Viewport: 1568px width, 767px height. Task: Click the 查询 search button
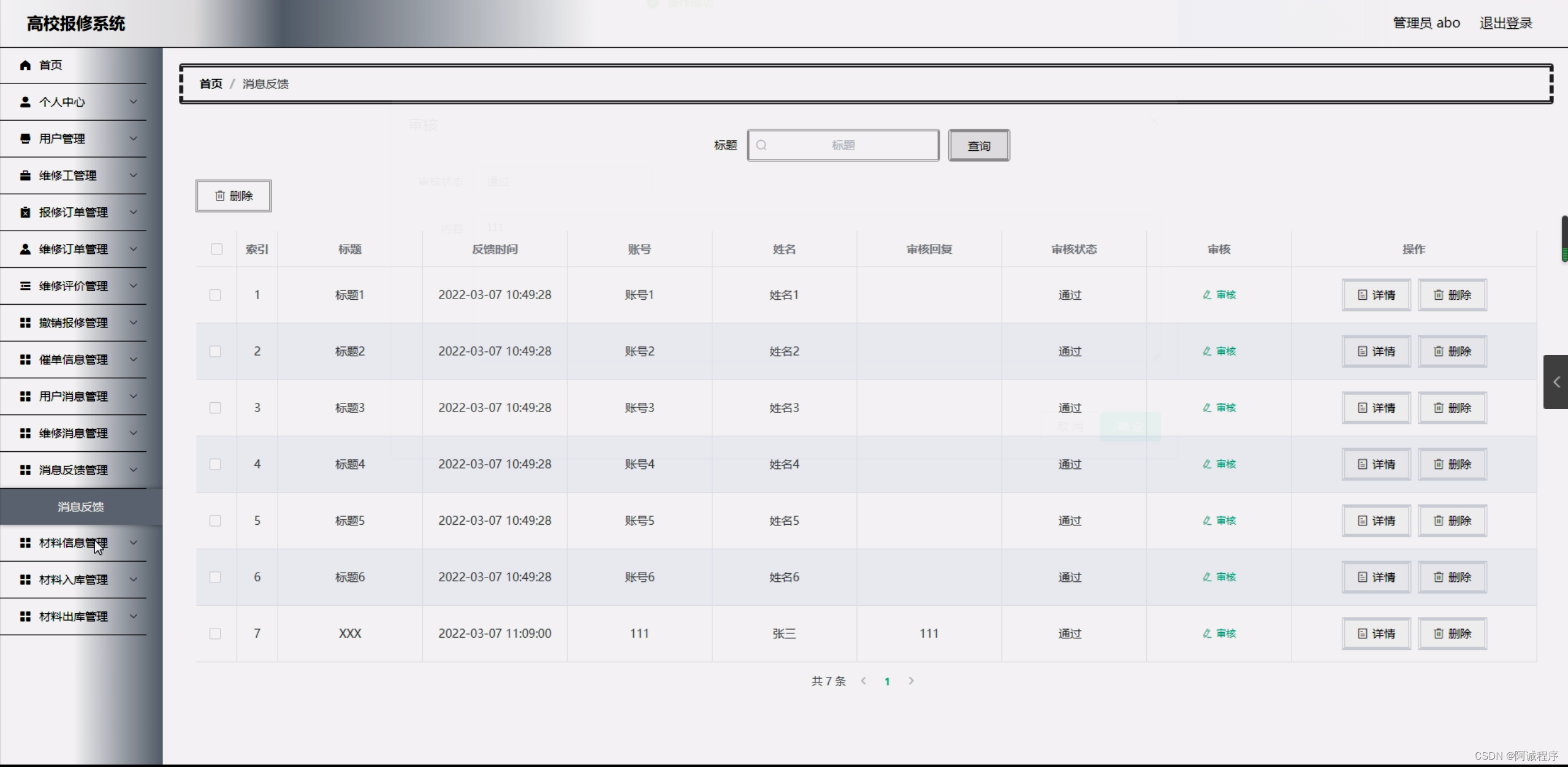(x=978, y=145)
